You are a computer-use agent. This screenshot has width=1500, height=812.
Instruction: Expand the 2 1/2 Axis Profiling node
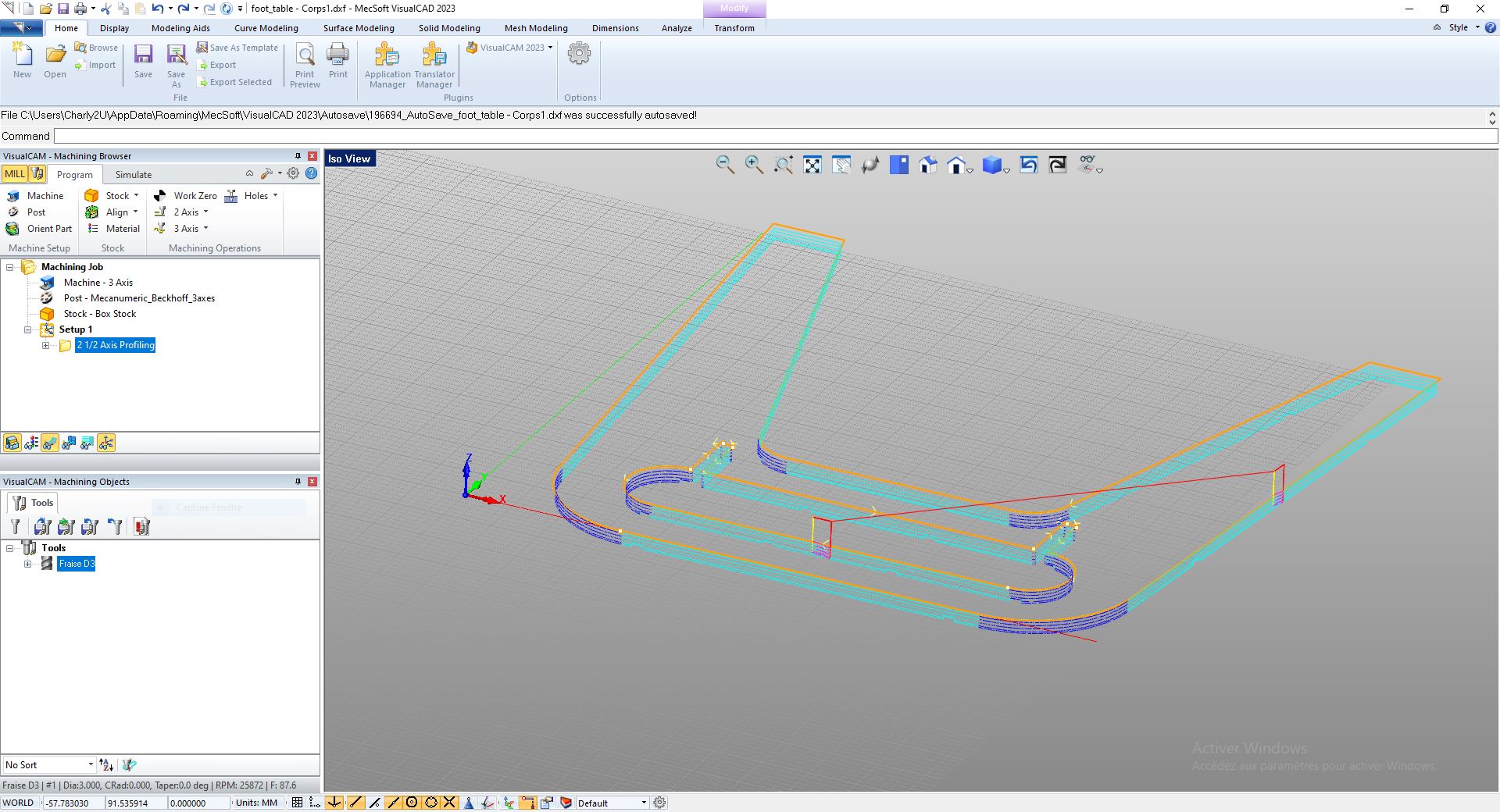(45, 345)
